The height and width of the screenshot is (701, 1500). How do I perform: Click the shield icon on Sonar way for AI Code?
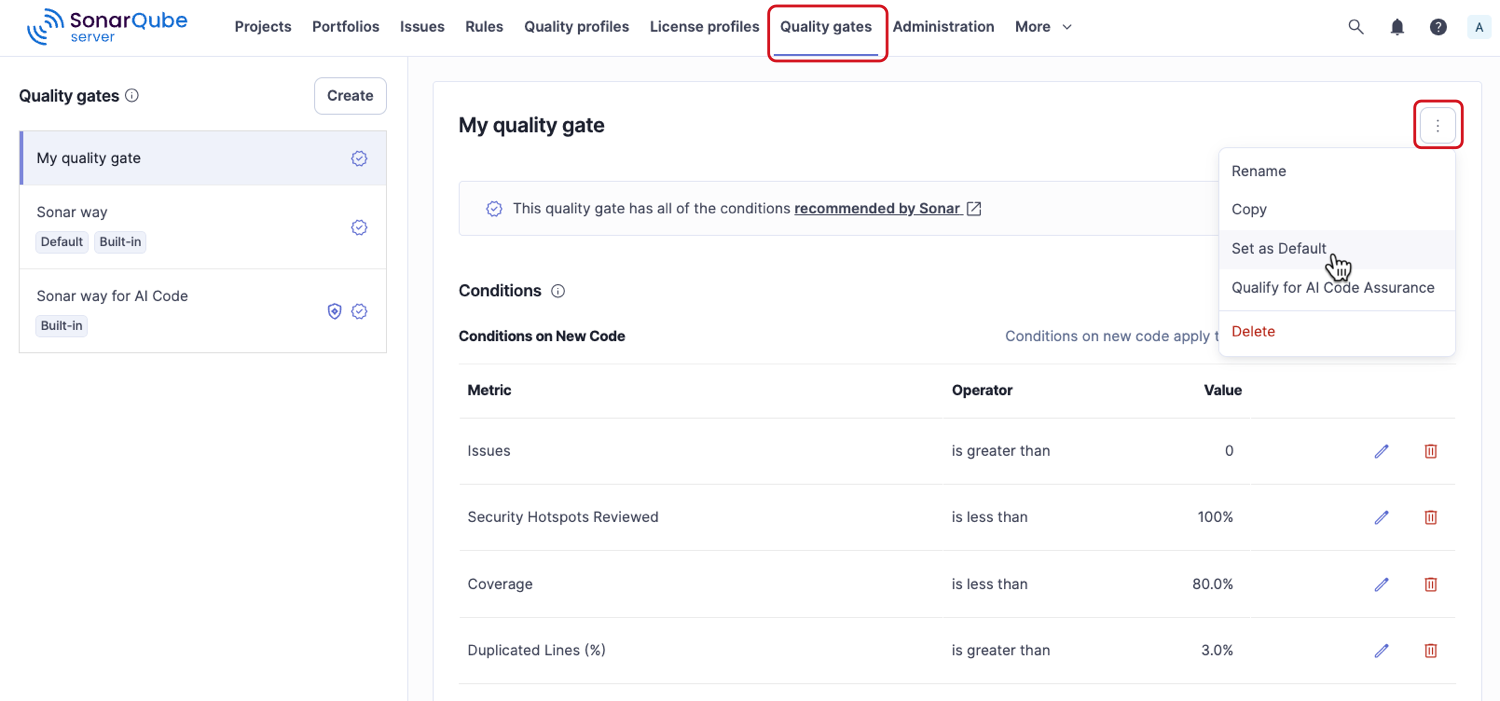tap(334, 311)
